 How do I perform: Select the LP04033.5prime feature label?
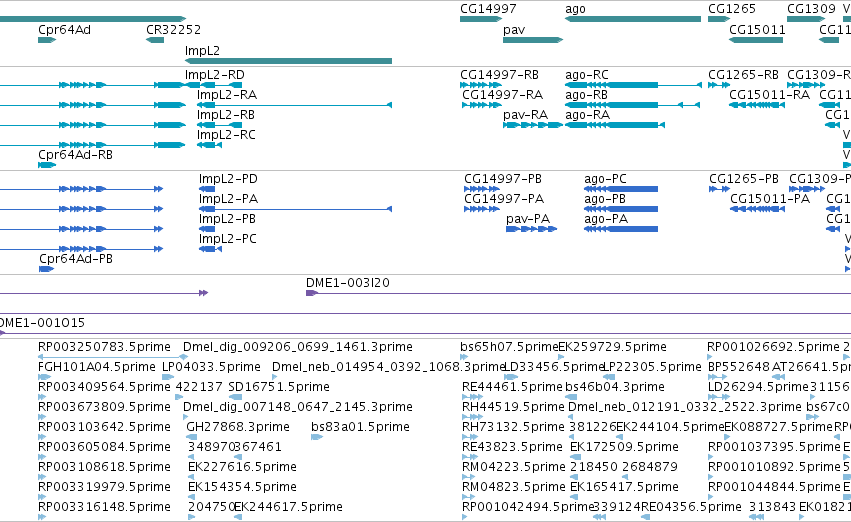[211, 367]
